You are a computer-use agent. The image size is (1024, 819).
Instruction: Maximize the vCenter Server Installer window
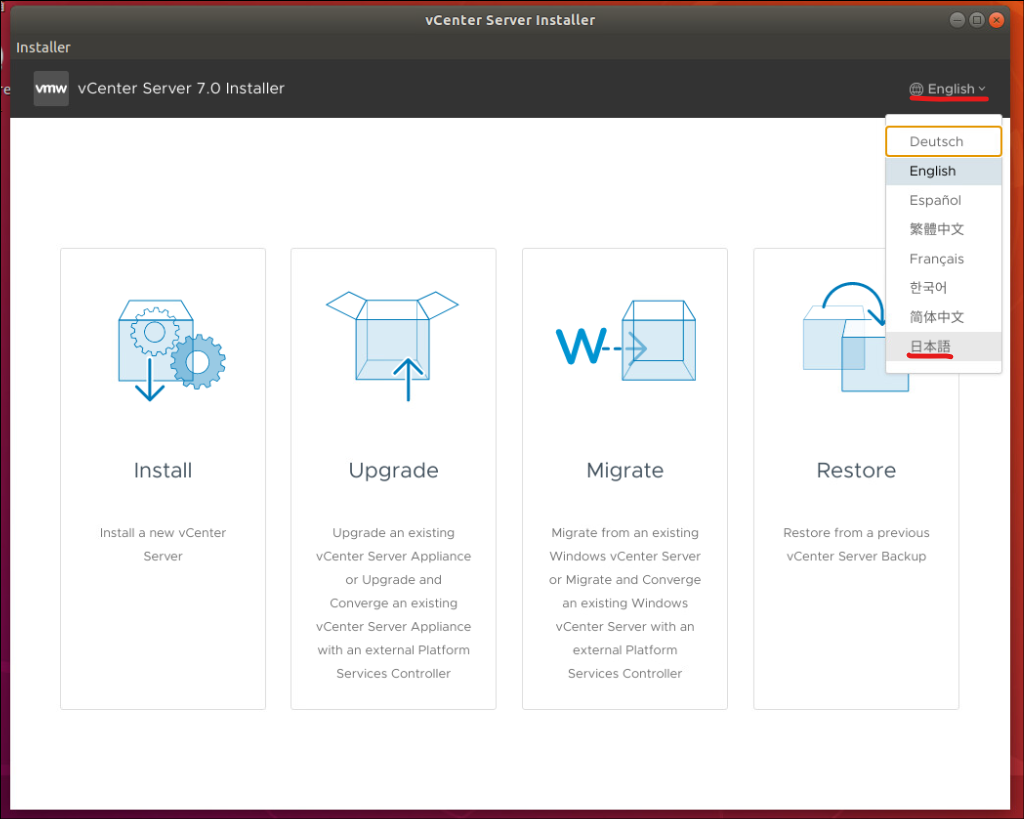[x=976, y=20]
